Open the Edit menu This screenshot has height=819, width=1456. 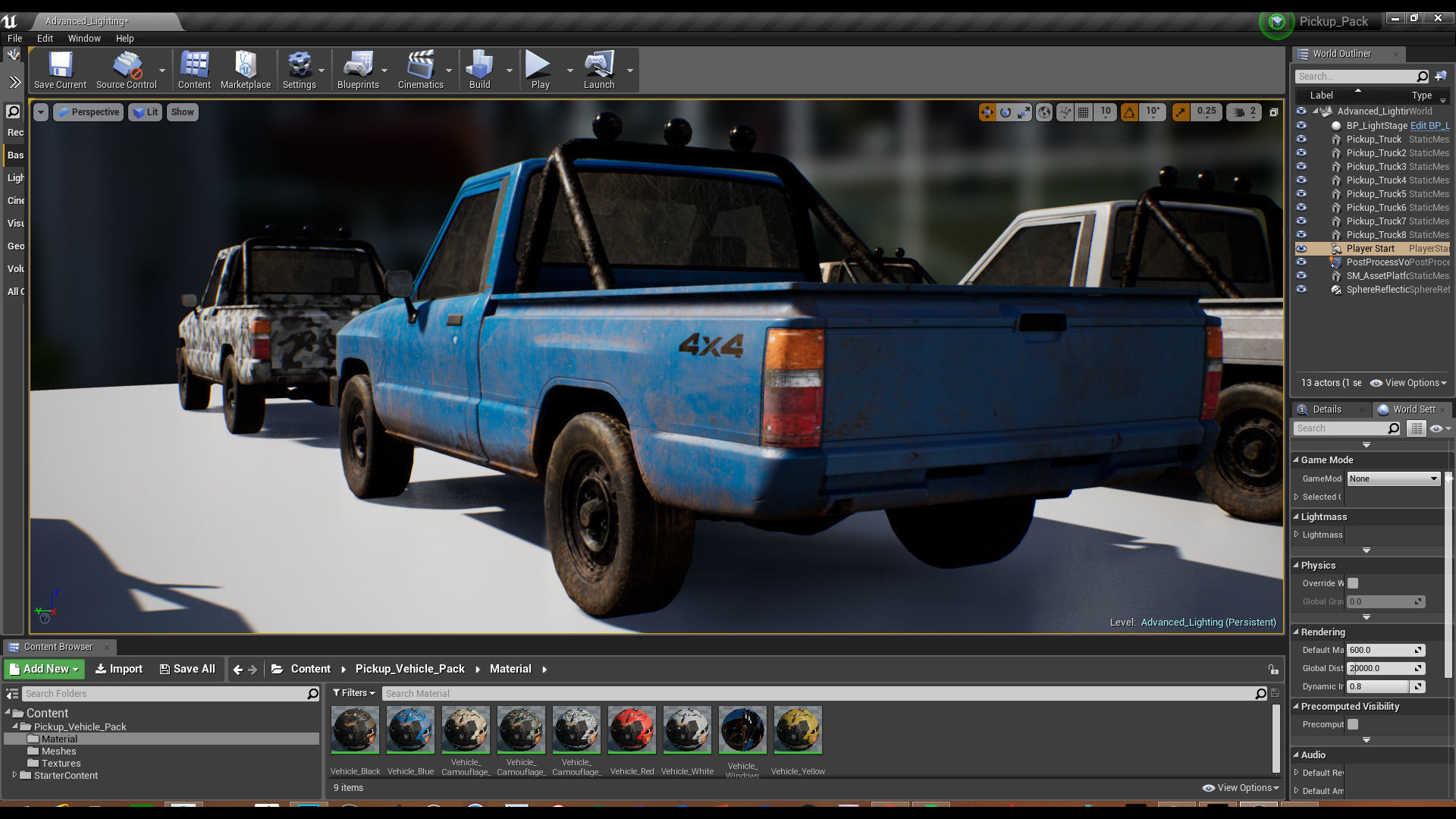pos(45,38)
